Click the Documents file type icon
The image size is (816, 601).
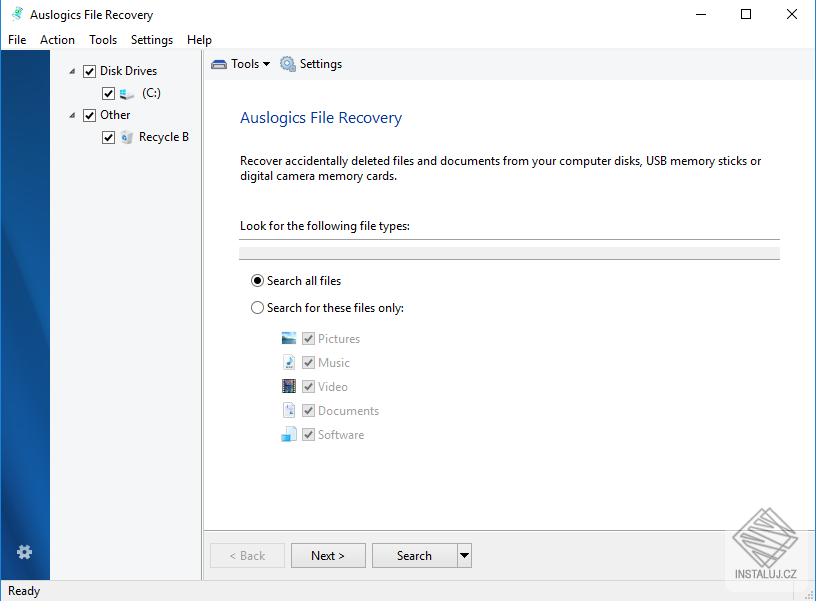(290, 410)
